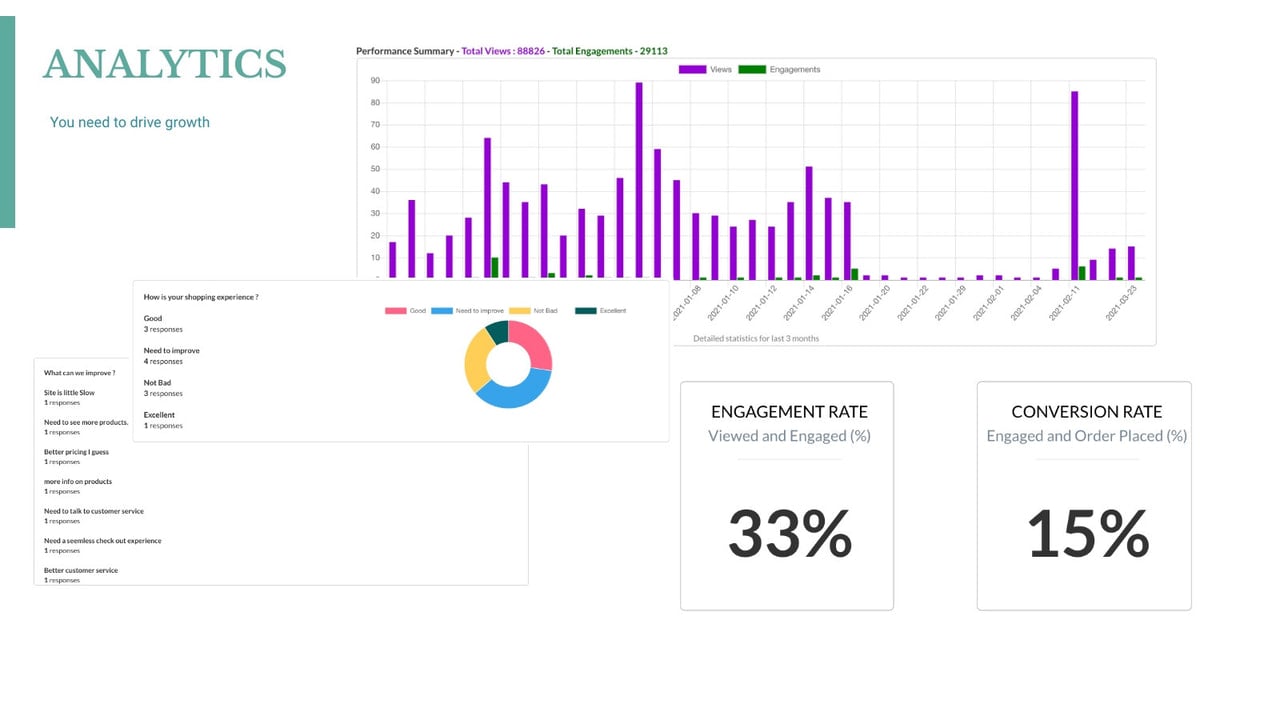
Task: Click 'Detailed statistics for last 3 months' caption
Action: (x=756, y=339)
